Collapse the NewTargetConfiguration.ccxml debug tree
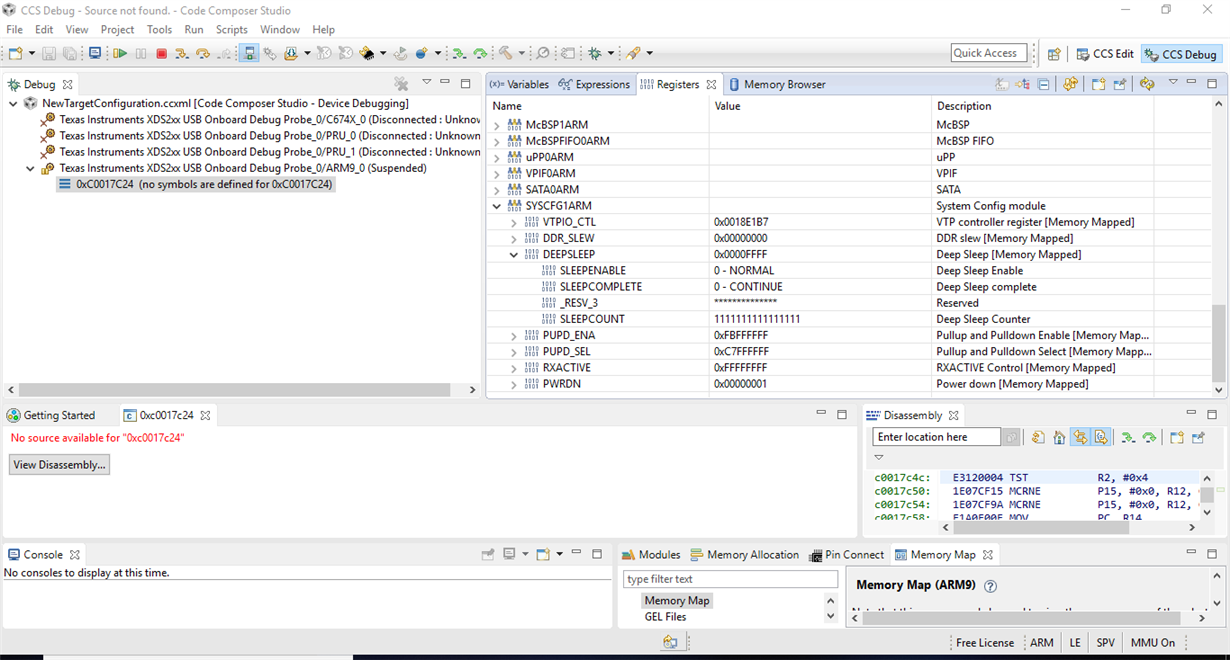The image size is (1230, 660). (13, 103)
